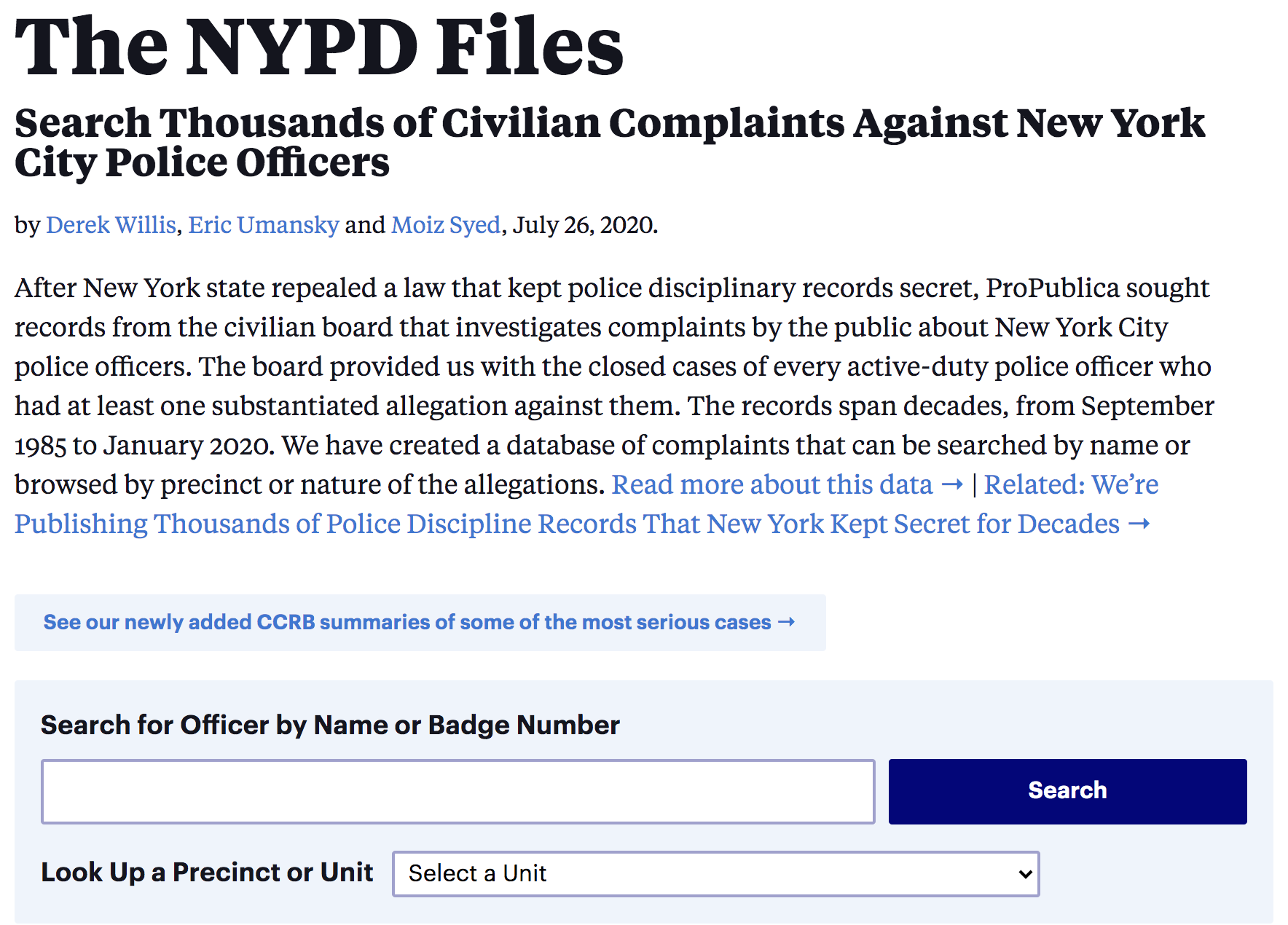
Task: Click 'Search for Officer by Name or Badge Number' label
Action: coord(330,725)
